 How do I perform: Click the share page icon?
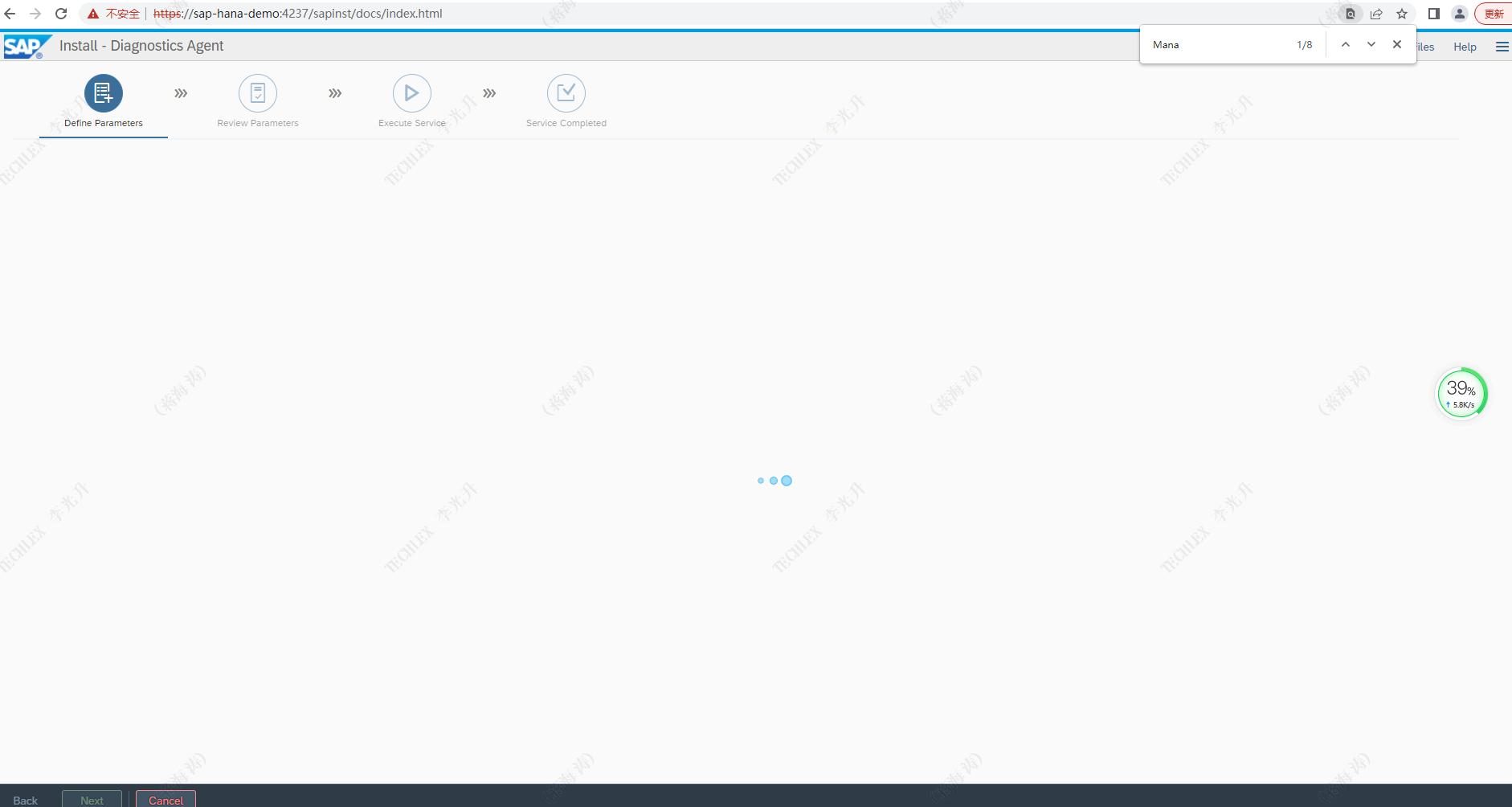[1376, 14]
